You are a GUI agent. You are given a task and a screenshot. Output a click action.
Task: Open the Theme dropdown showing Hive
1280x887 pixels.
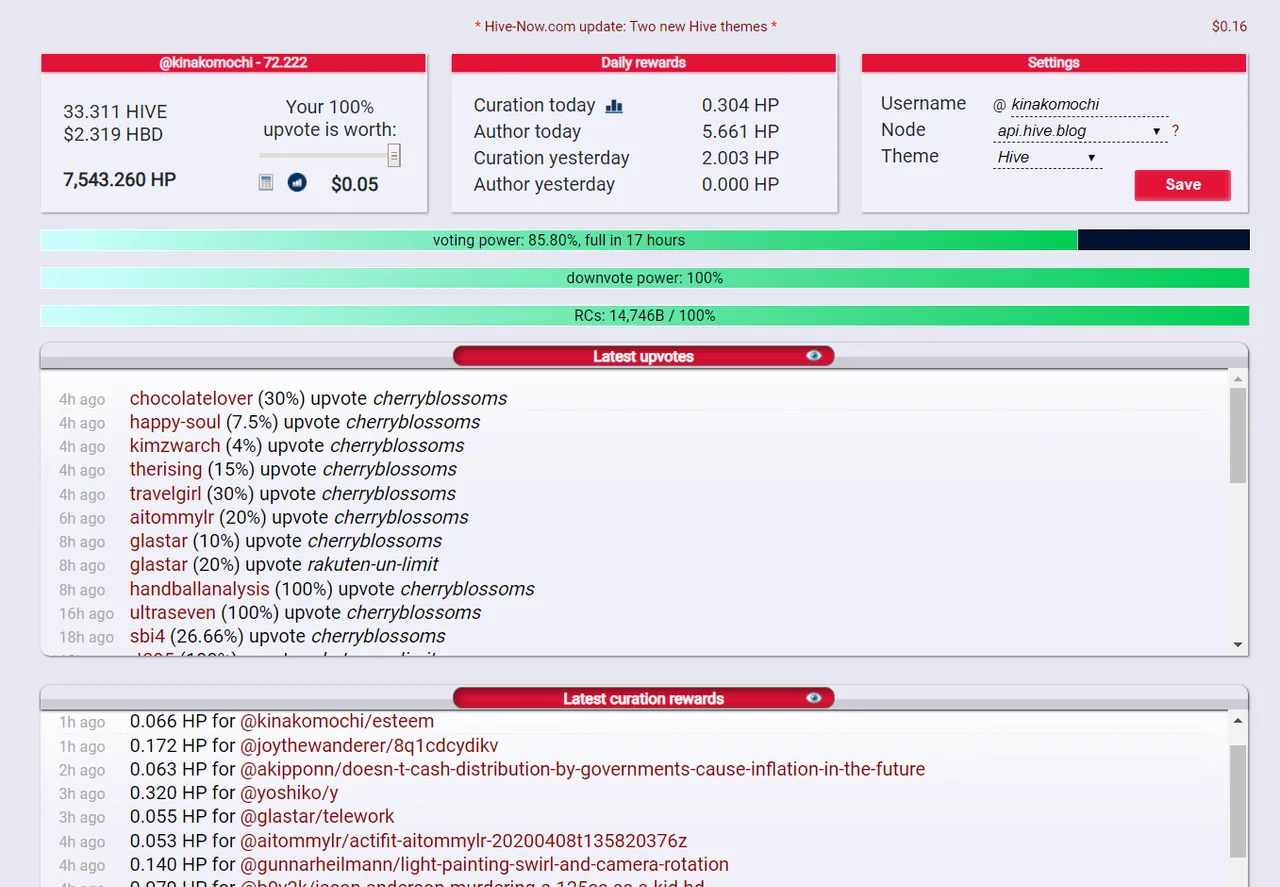point(1047,157)
